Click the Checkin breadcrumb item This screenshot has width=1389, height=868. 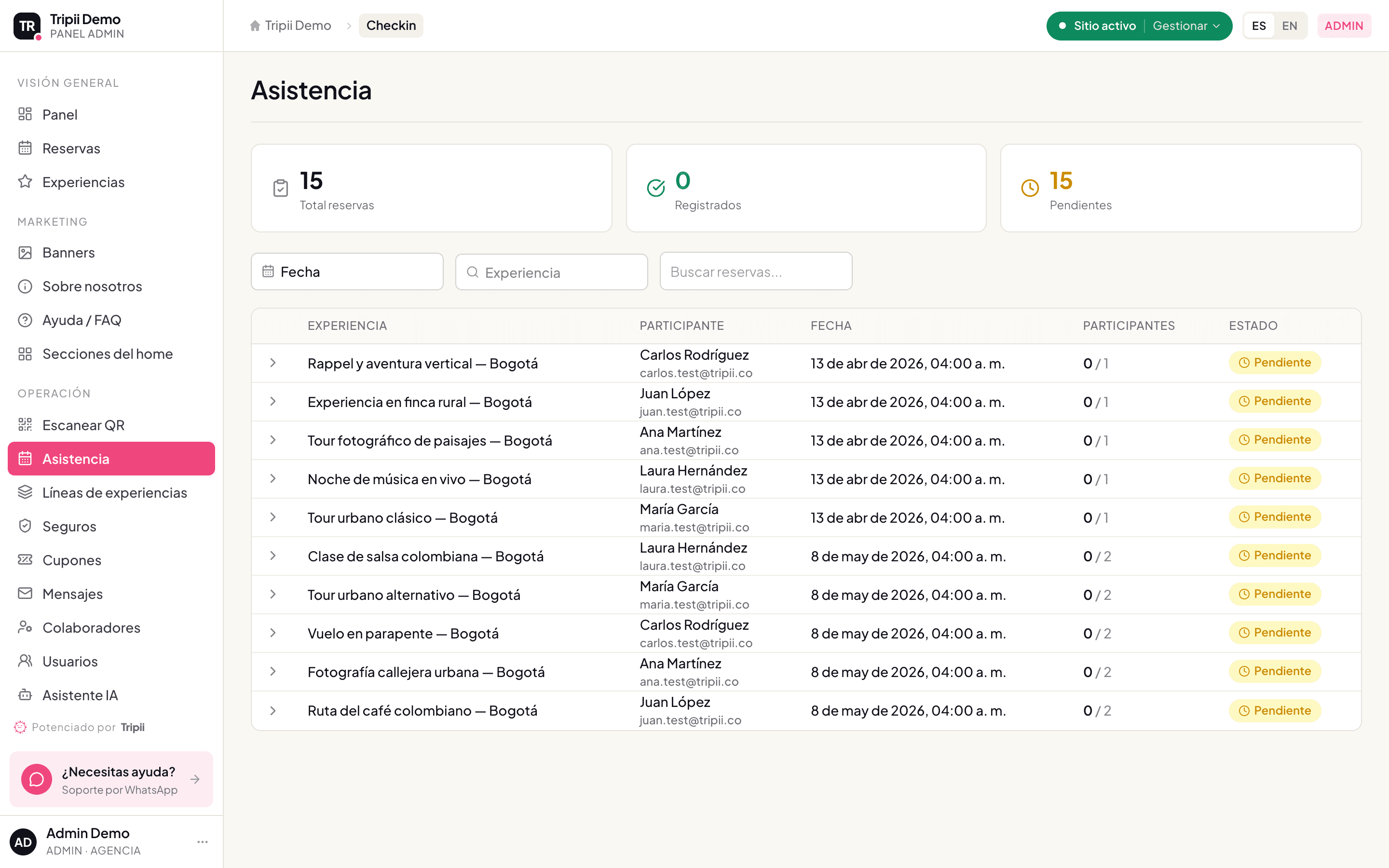pyautogui.click(x=391, y=26)
